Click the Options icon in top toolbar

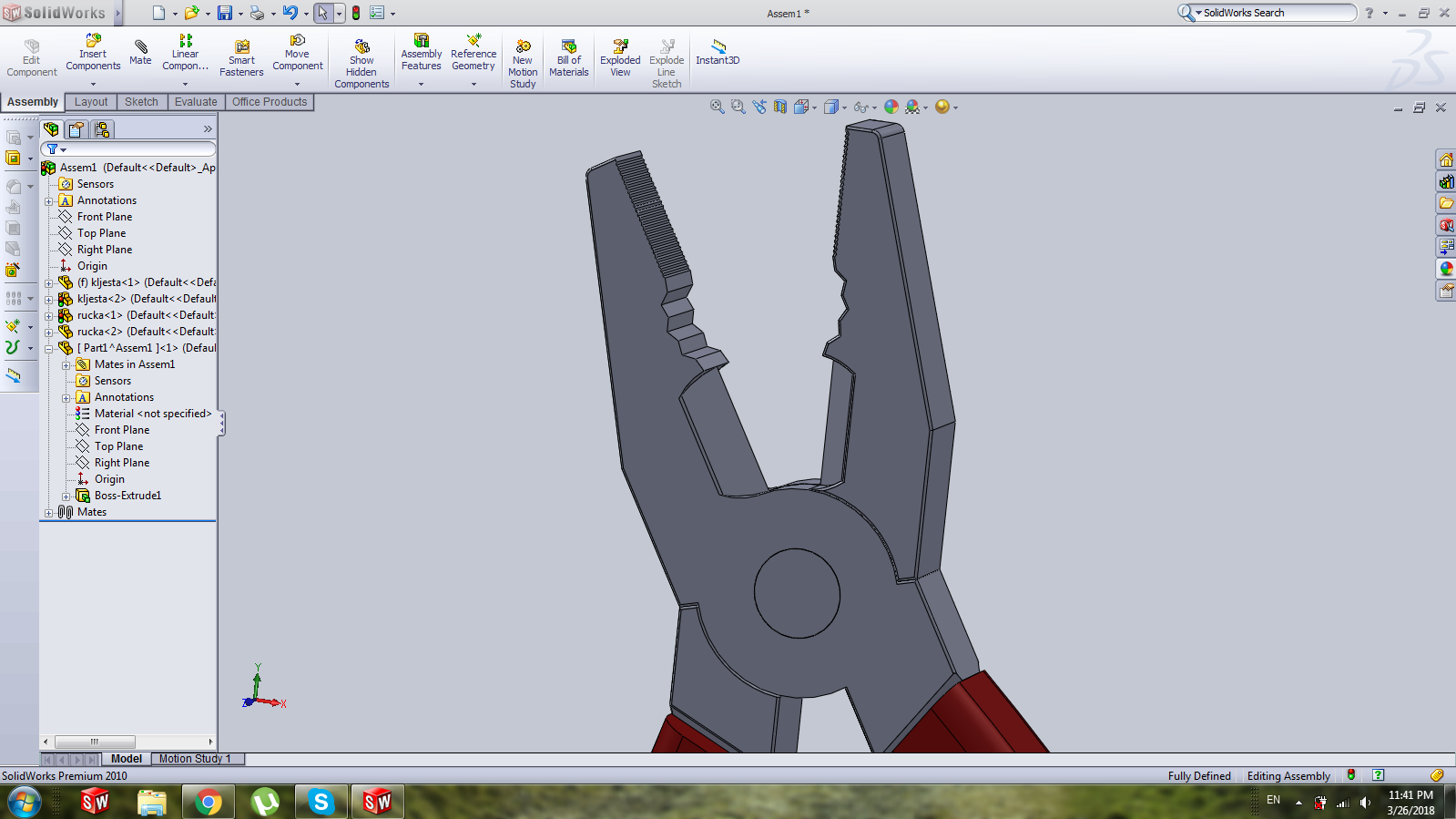click(x=377, y=13)
